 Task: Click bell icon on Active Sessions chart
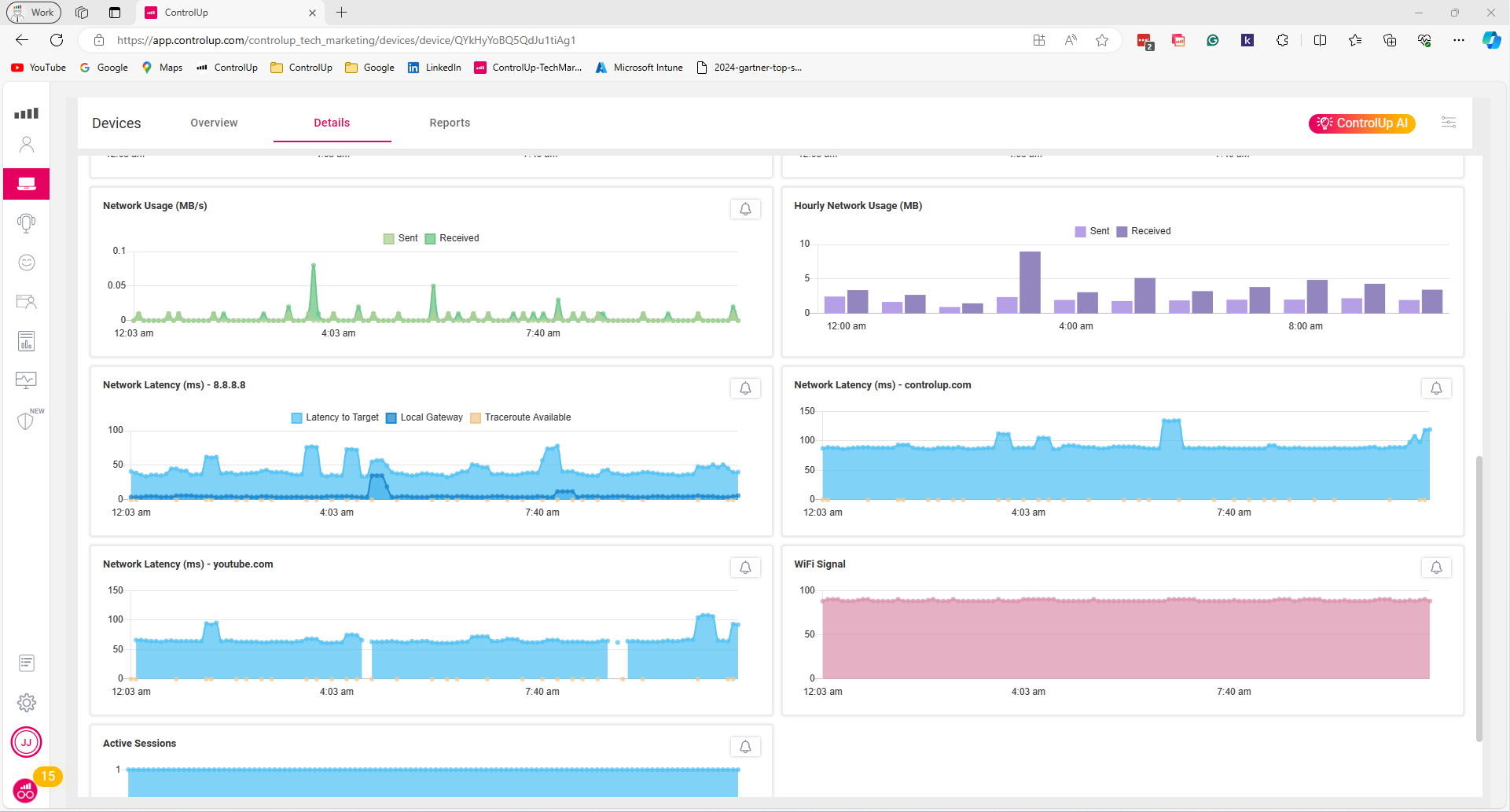pos(745,747)
